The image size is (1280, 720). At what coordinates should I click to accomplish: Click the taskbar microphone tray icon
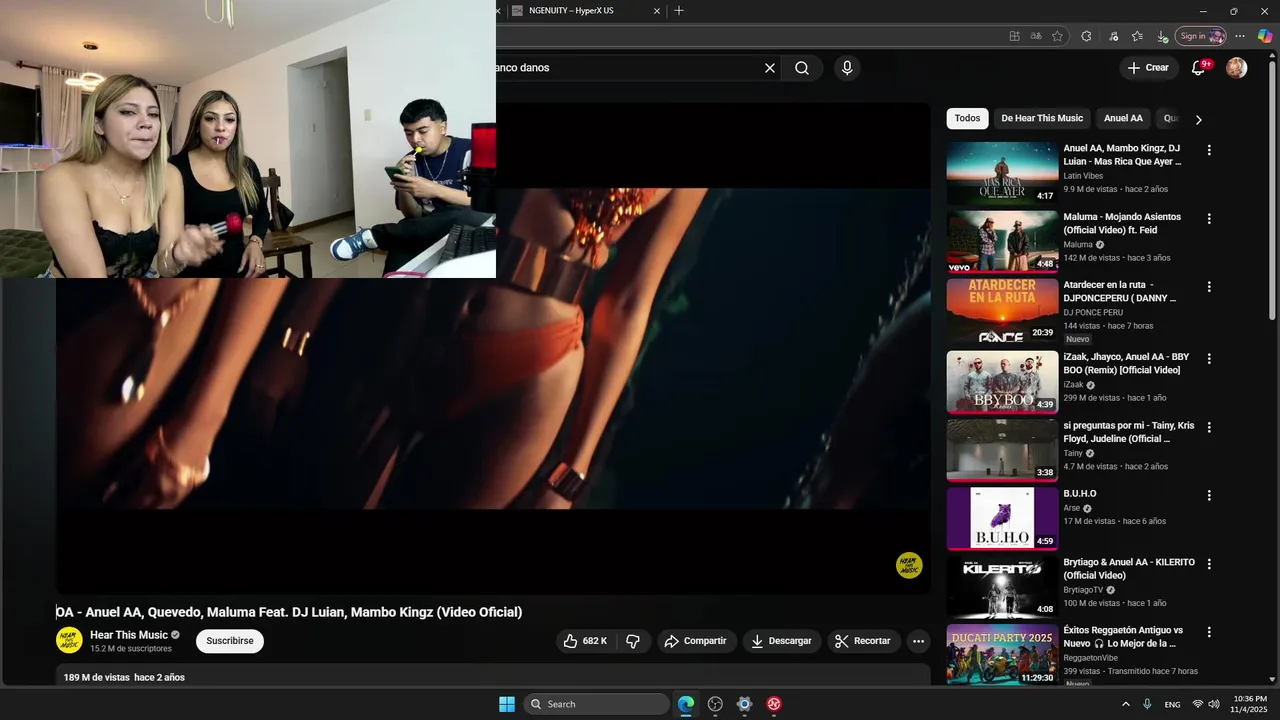point(1147,704)
